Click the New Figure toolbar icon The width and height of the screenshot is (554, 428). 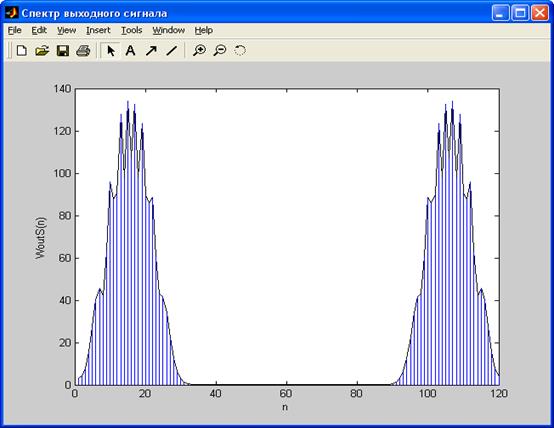pyautogui.click(x=22, y=51)
